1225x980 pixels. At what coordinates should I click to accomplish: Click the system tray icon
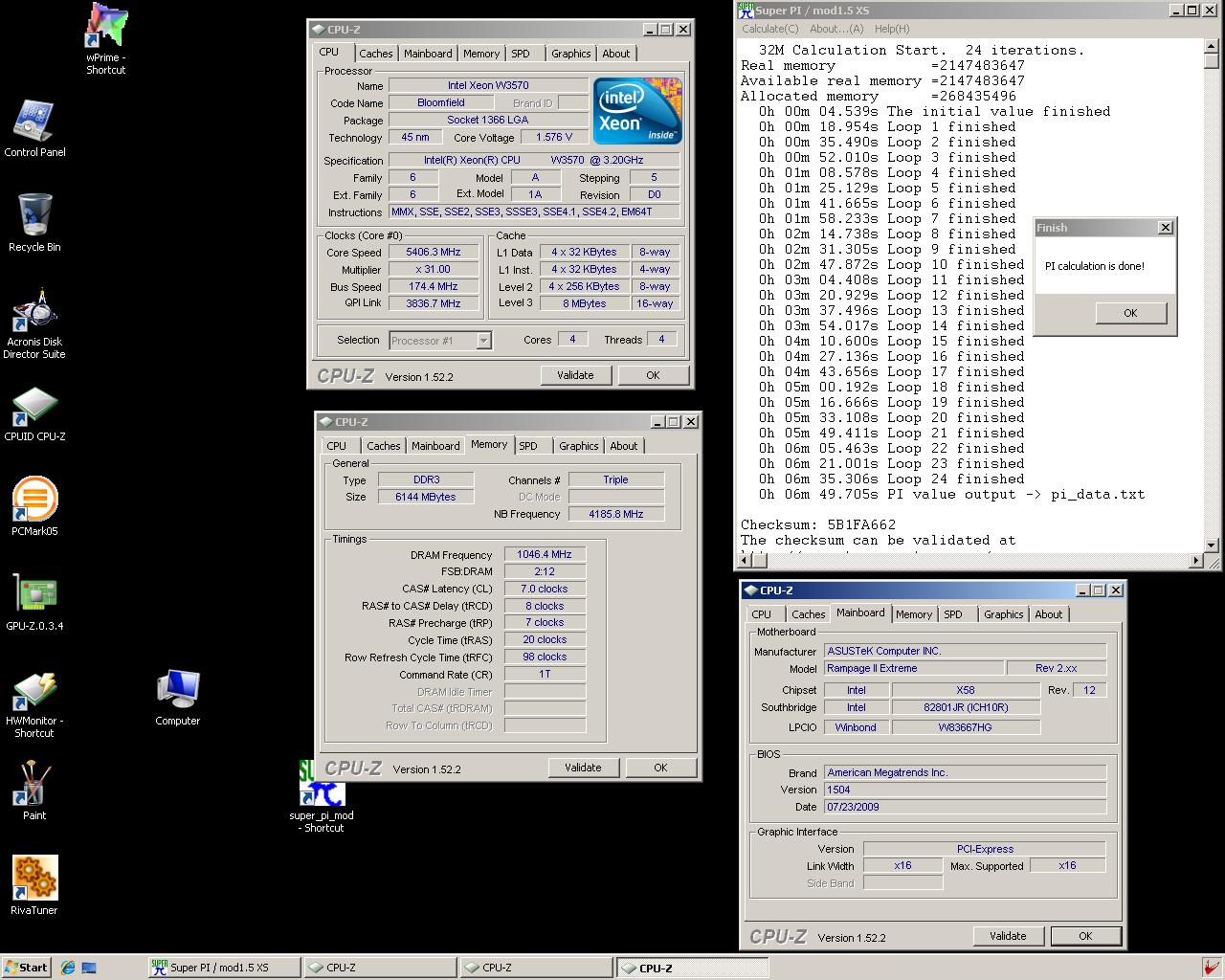tap(1213, 968)
